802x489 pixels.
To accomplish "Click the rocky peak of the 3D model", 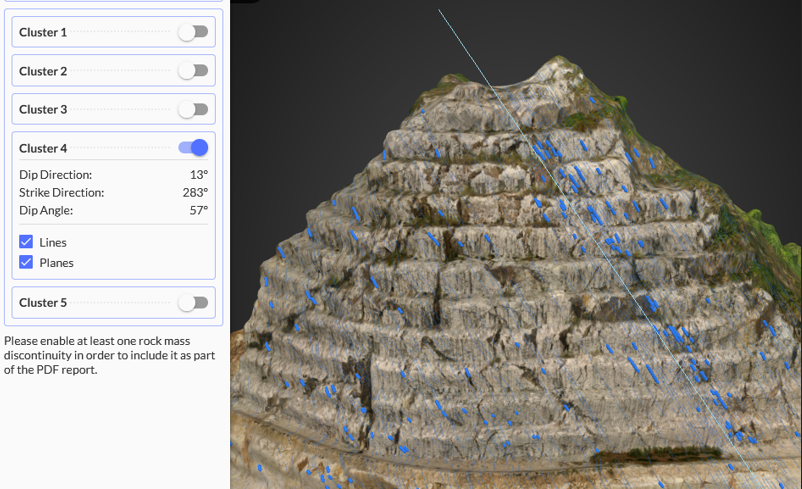I will (x=550, y=72).
